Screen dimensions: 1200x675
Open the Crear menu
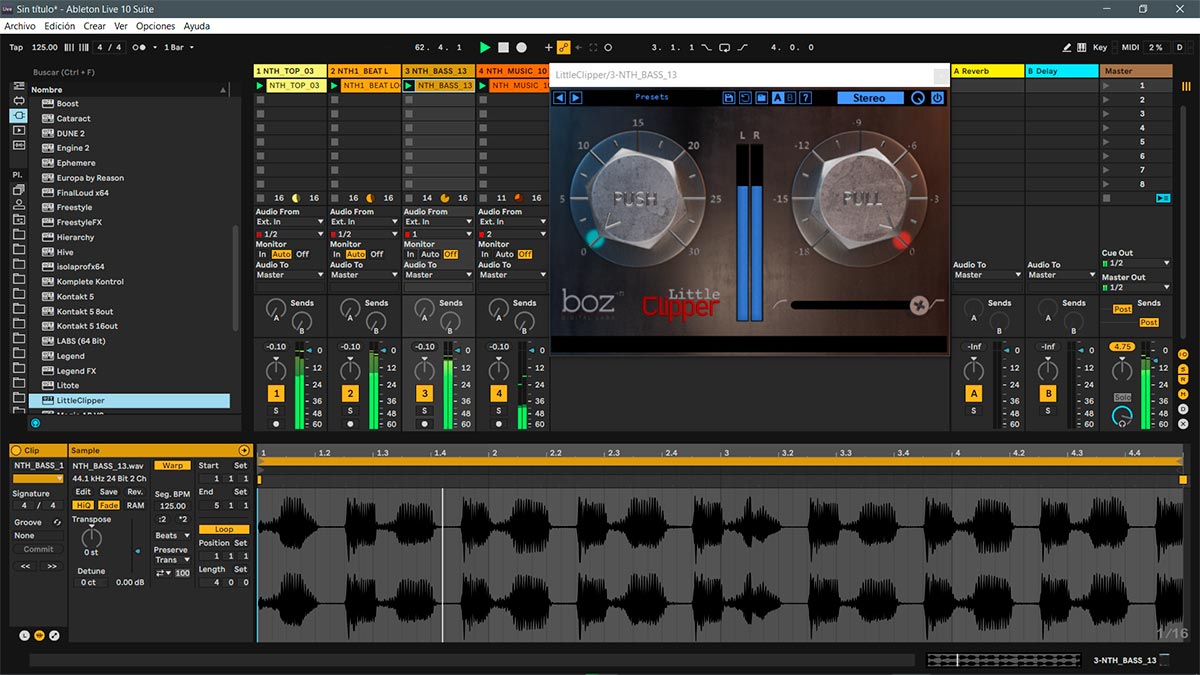pos(94,26)
